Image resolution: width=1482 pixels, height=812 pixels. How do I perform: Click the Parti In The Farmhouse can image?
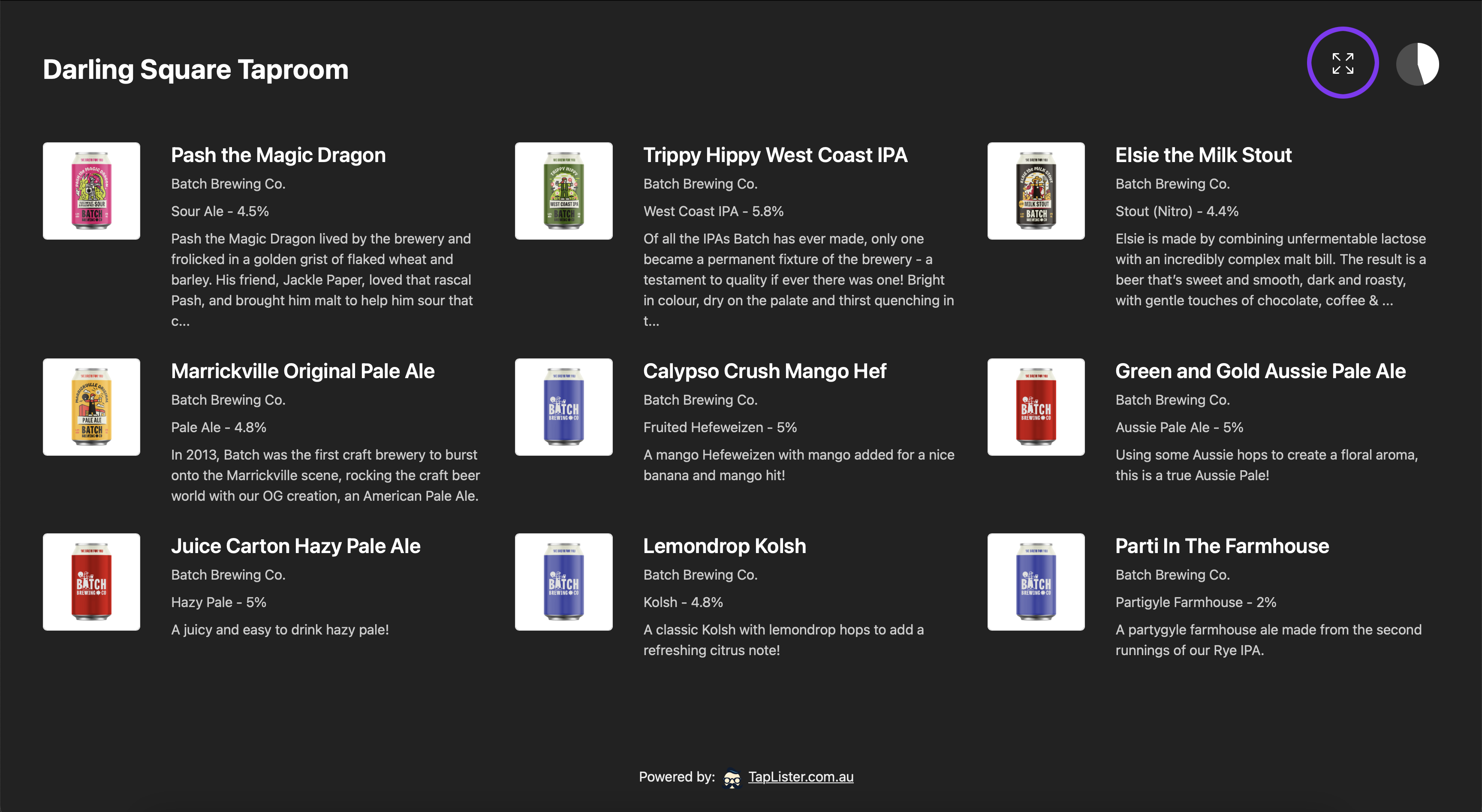point(1036,582)
